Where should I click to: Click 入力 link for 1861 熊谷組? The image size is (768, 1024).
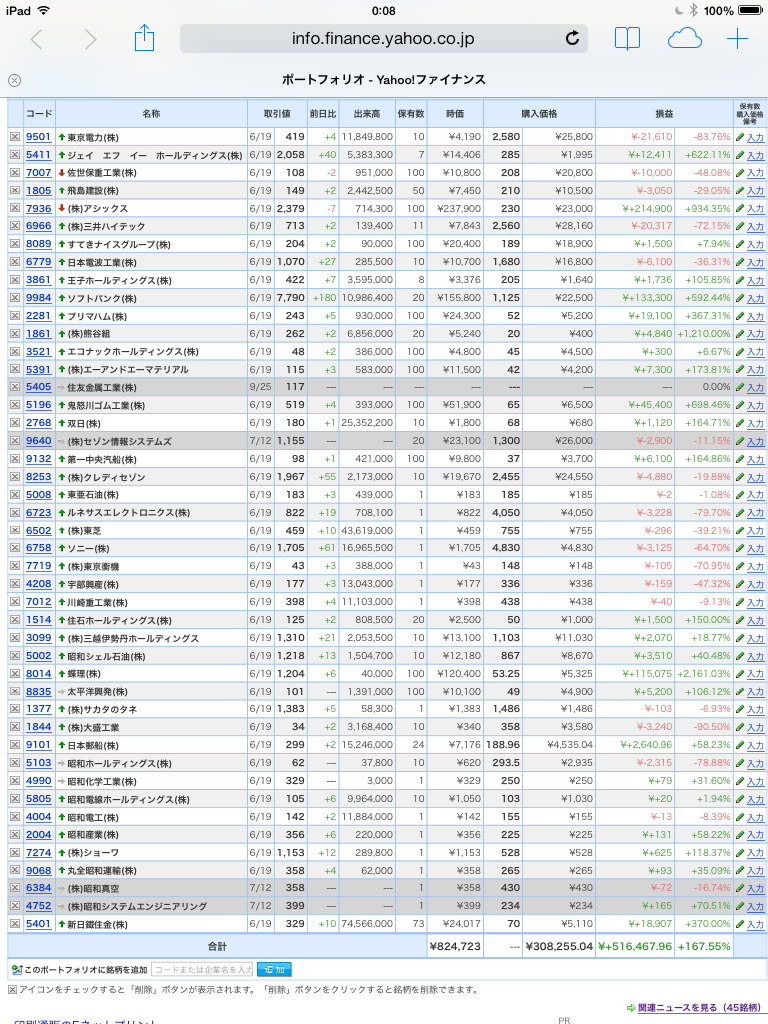pyautogui.click(x=756, y=334)
